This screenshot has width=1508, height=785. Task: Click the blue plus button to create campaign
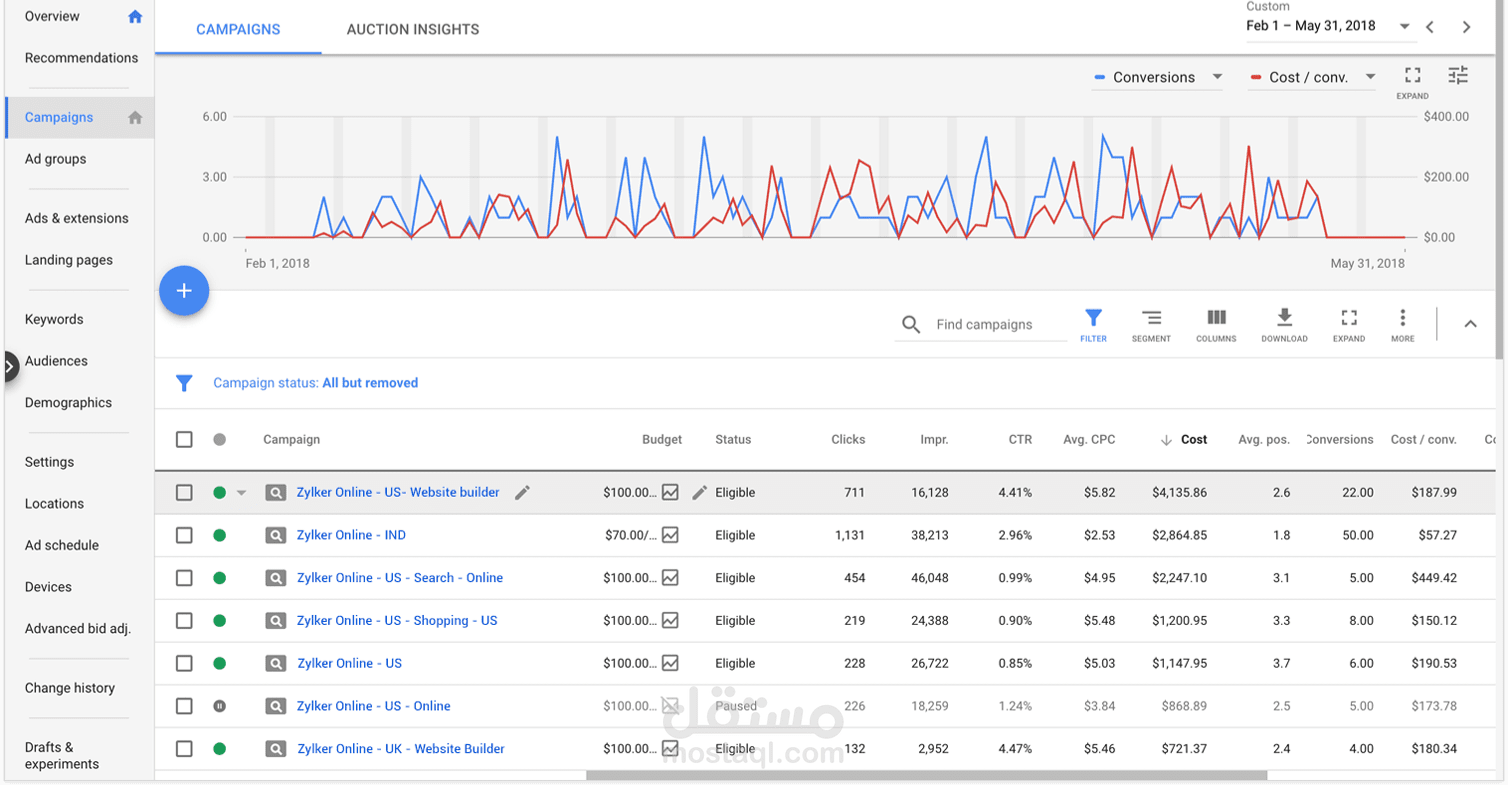click(x=184, y=290)
